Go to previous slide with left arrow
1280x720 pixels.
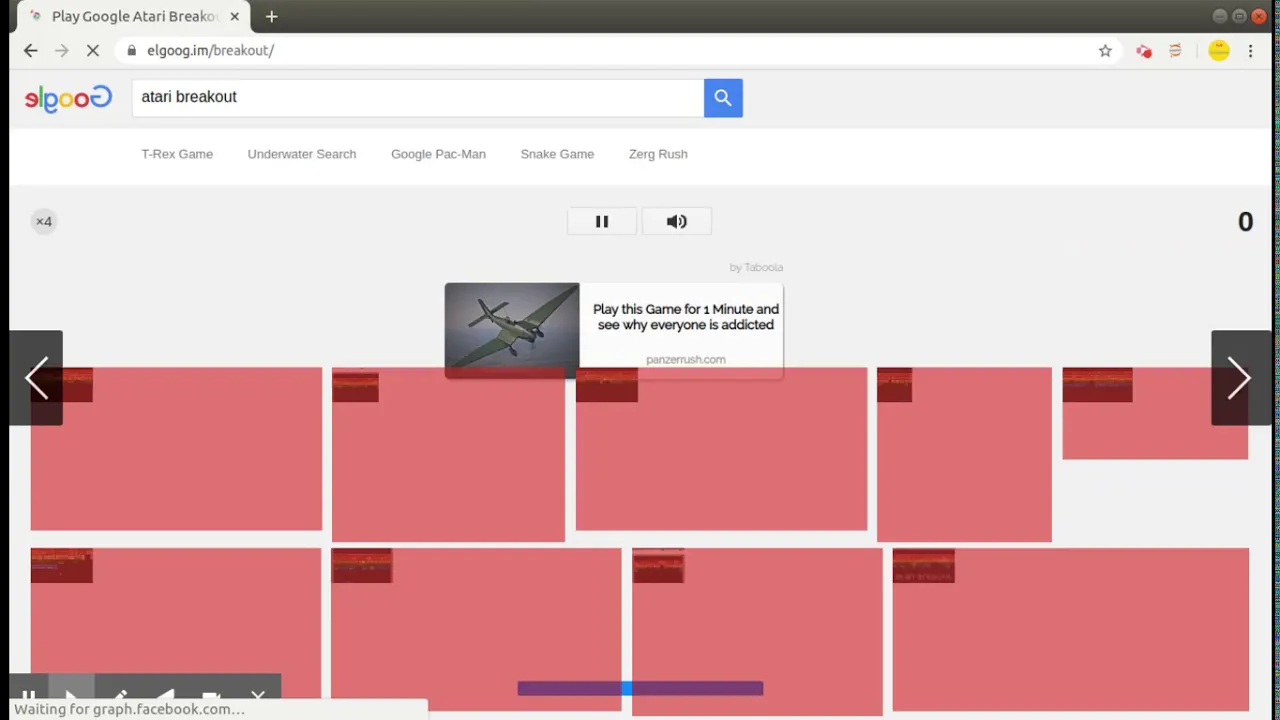tap(36, 378)
